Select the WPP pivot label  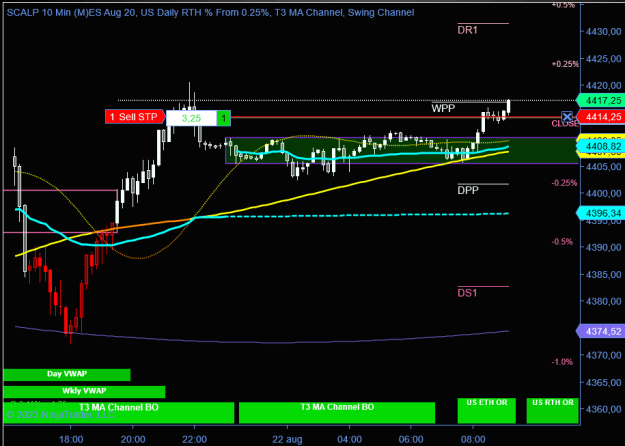[x=443, y=108]
